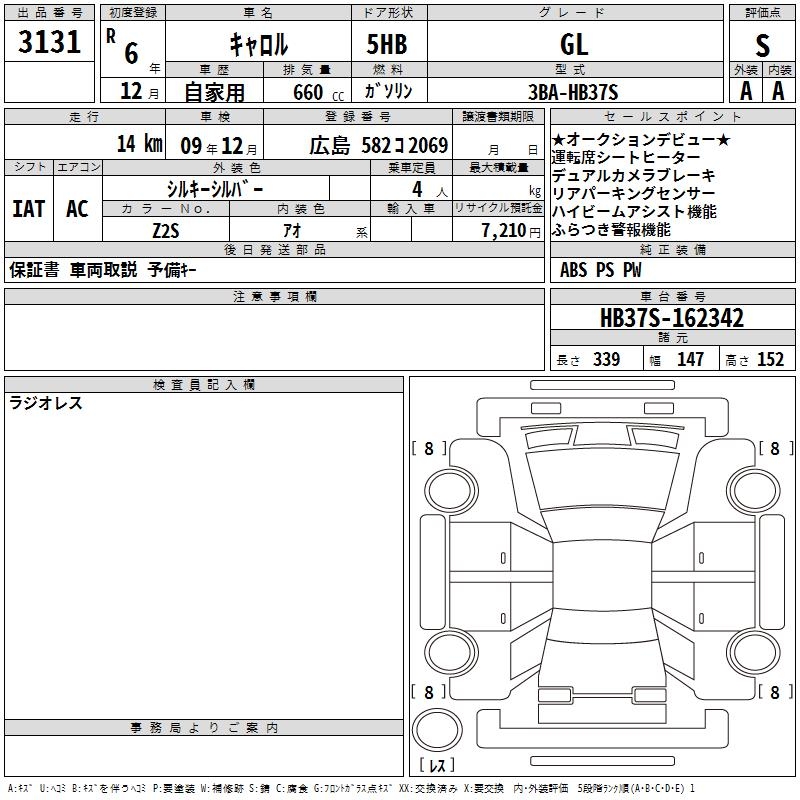Select the 車台番号 header

click(672, 296)
